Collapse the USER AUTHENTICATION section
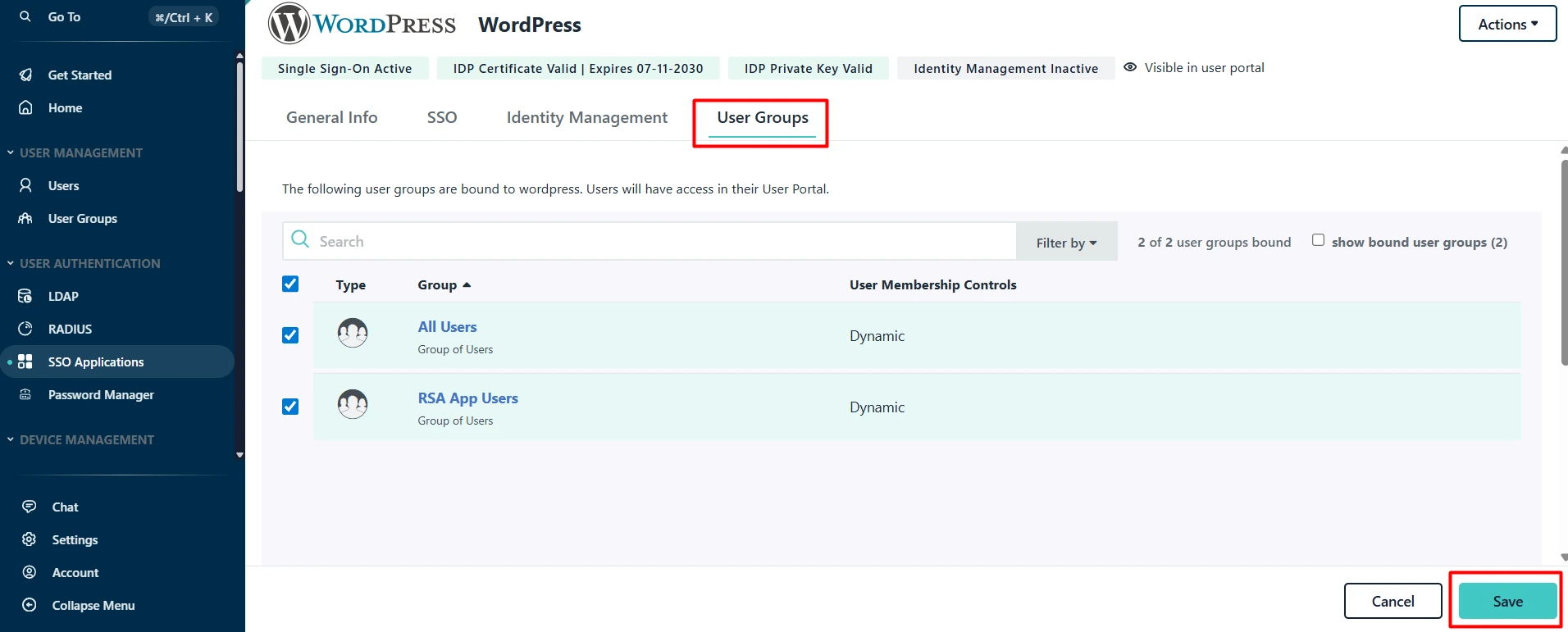The height and width of the screenshot is (632, 1568). click(x=83, y=263)
